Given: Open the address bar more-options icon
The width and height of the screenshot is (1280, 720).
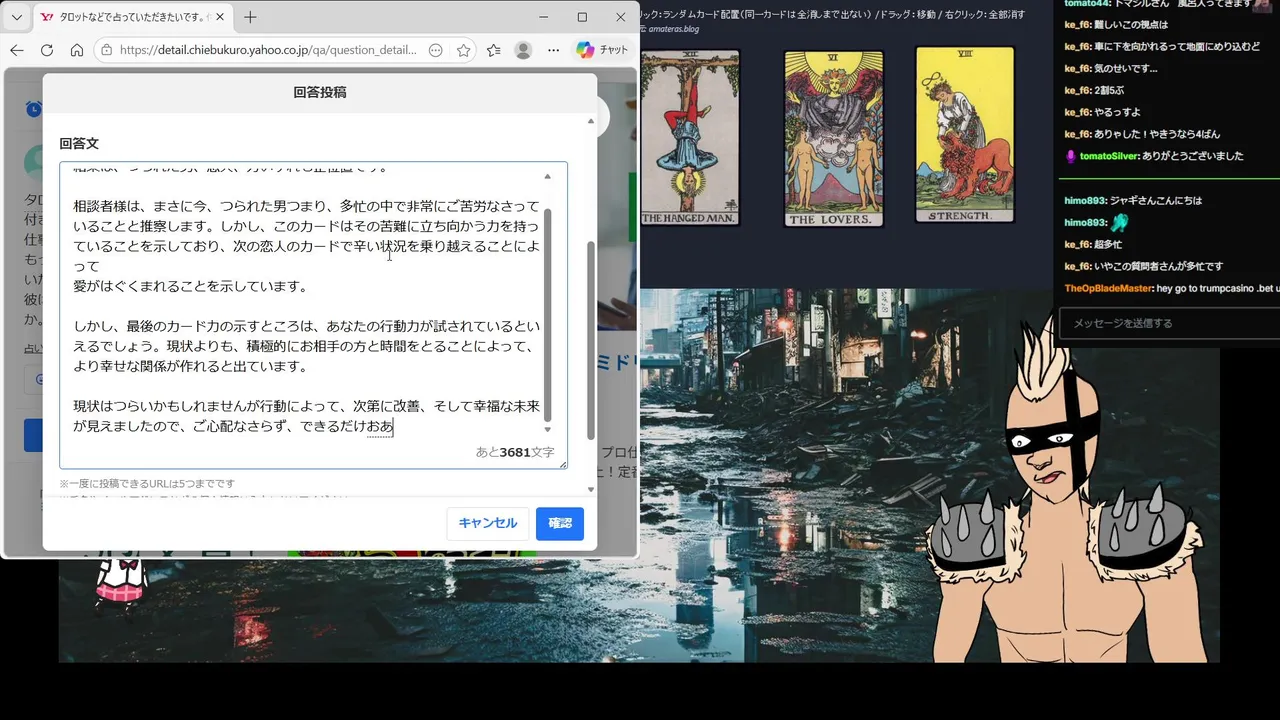Looking at the screenshot, I should [x=435, y=50].
